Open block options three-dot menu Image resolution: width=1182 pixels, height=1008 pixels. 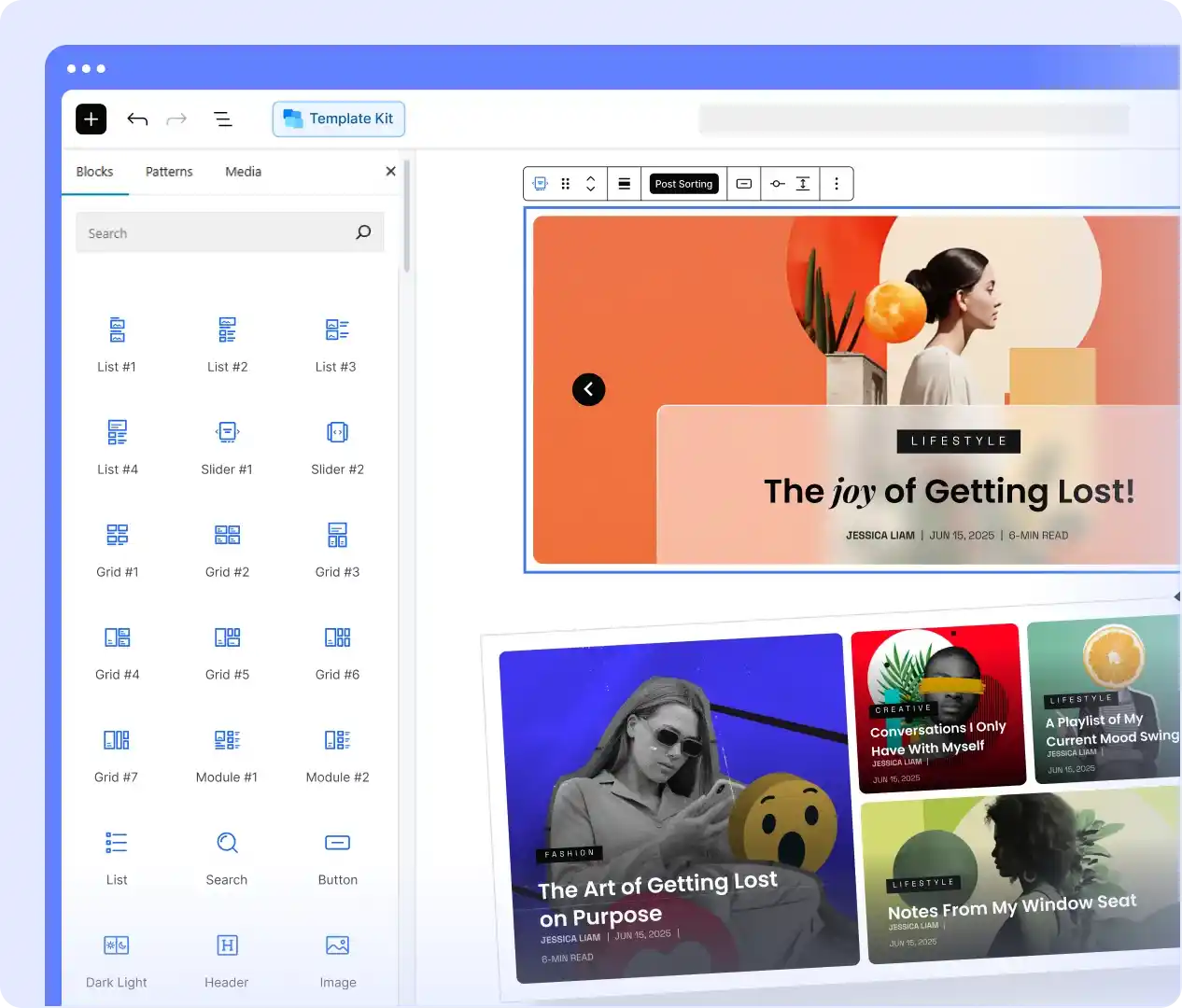(x=837, y=184)
